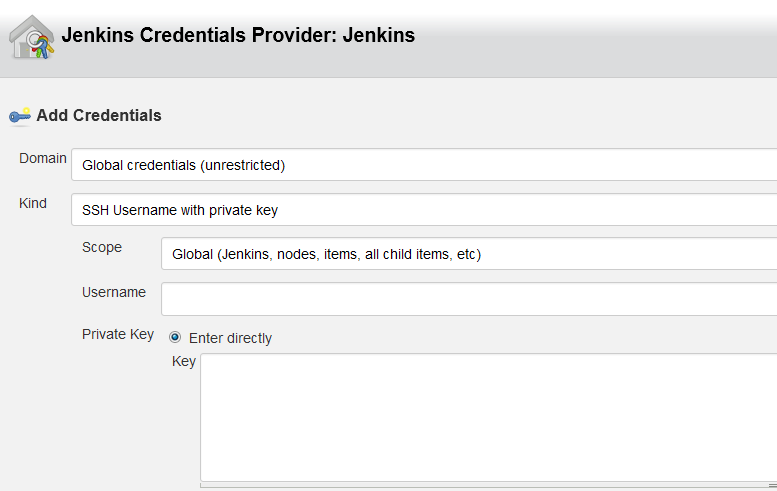Click the Jenkins Credentials Provider house icon
The image size is (777, 491).
click(32, 38)
